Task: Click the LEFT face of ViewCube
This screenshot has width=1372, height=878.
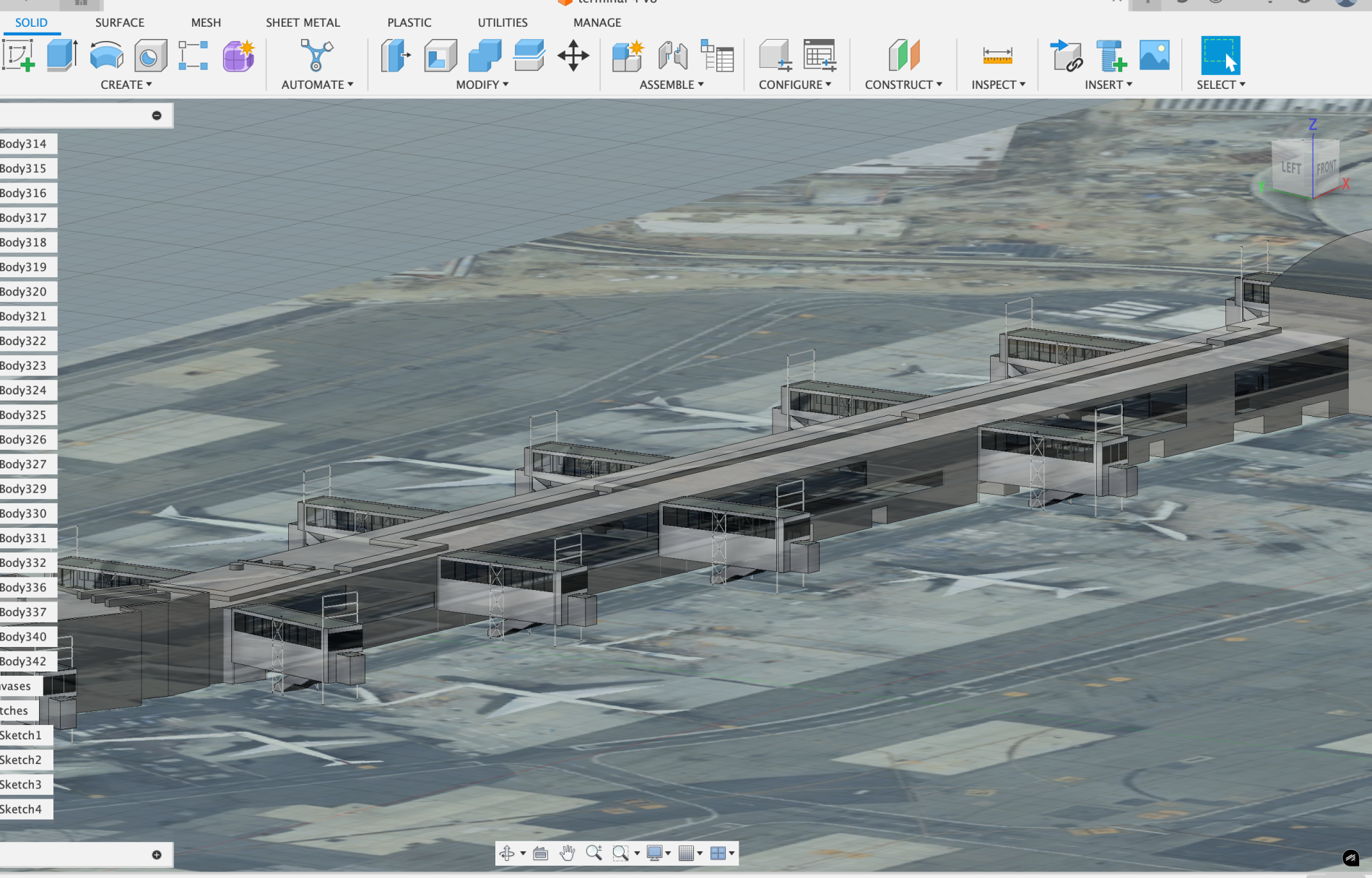Action: pyautogui.click(x=1291, y=168)
